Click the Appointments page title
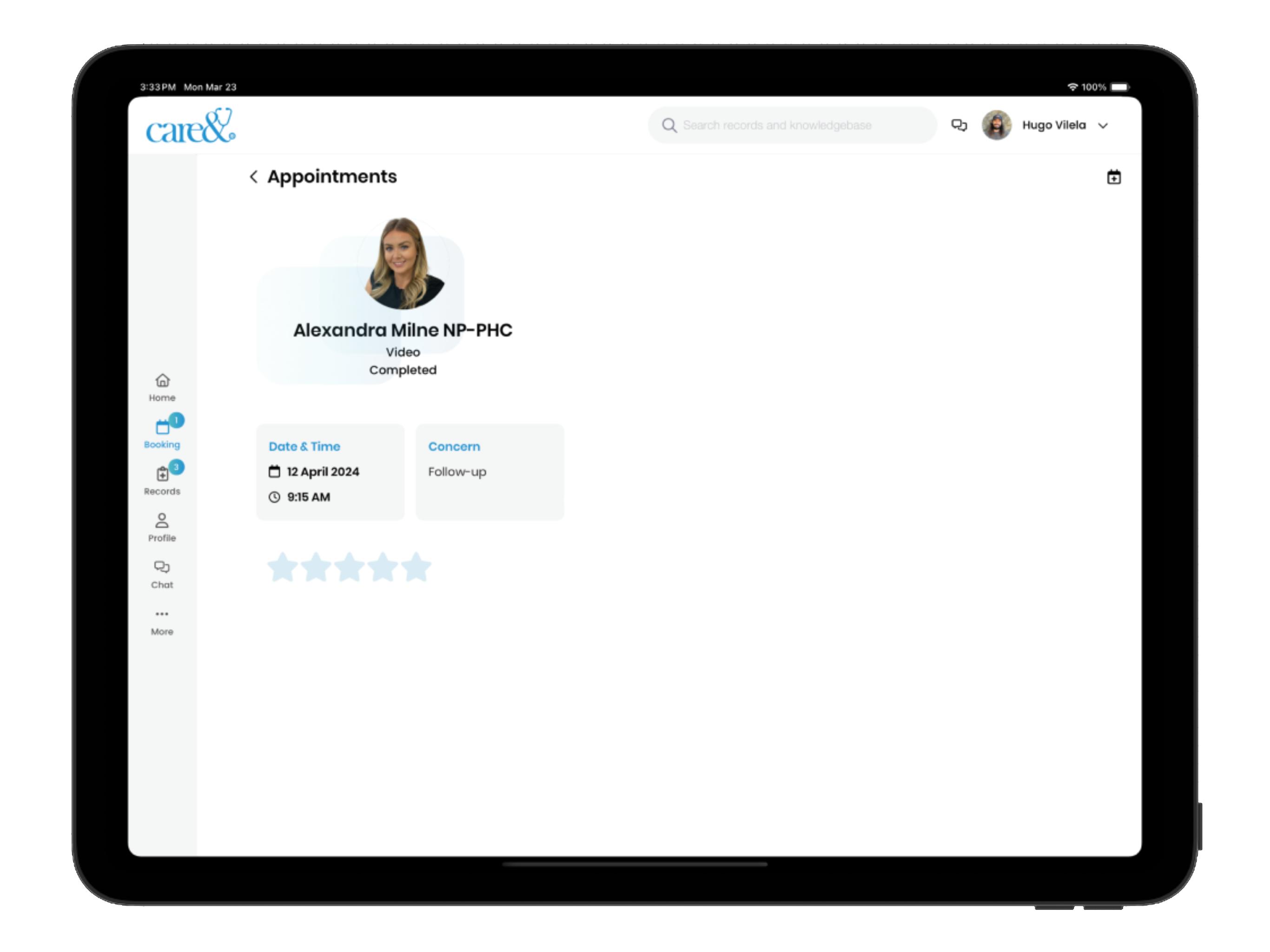The height and width of the screenshot is (952, 1270). tap(332, 176)
